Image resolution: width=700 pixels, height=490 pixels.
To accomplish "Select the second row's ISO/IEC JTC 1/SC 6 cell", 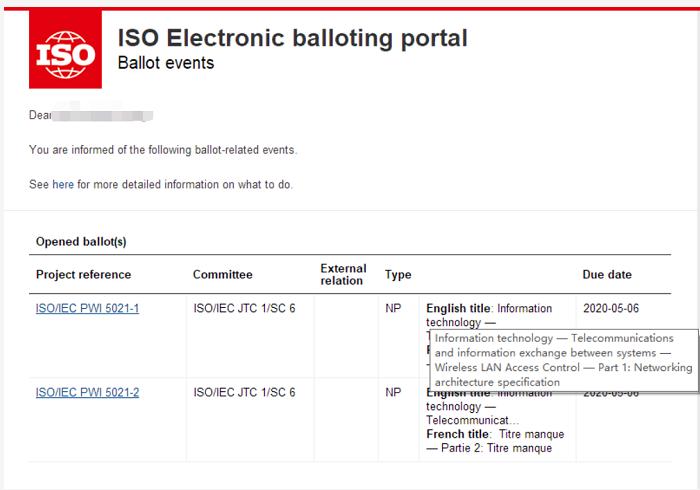I will (244, 392).
